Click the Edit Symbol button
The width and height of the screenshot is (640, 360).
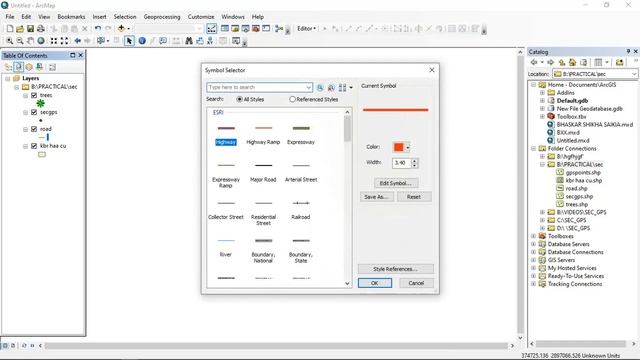click(396, 183)
